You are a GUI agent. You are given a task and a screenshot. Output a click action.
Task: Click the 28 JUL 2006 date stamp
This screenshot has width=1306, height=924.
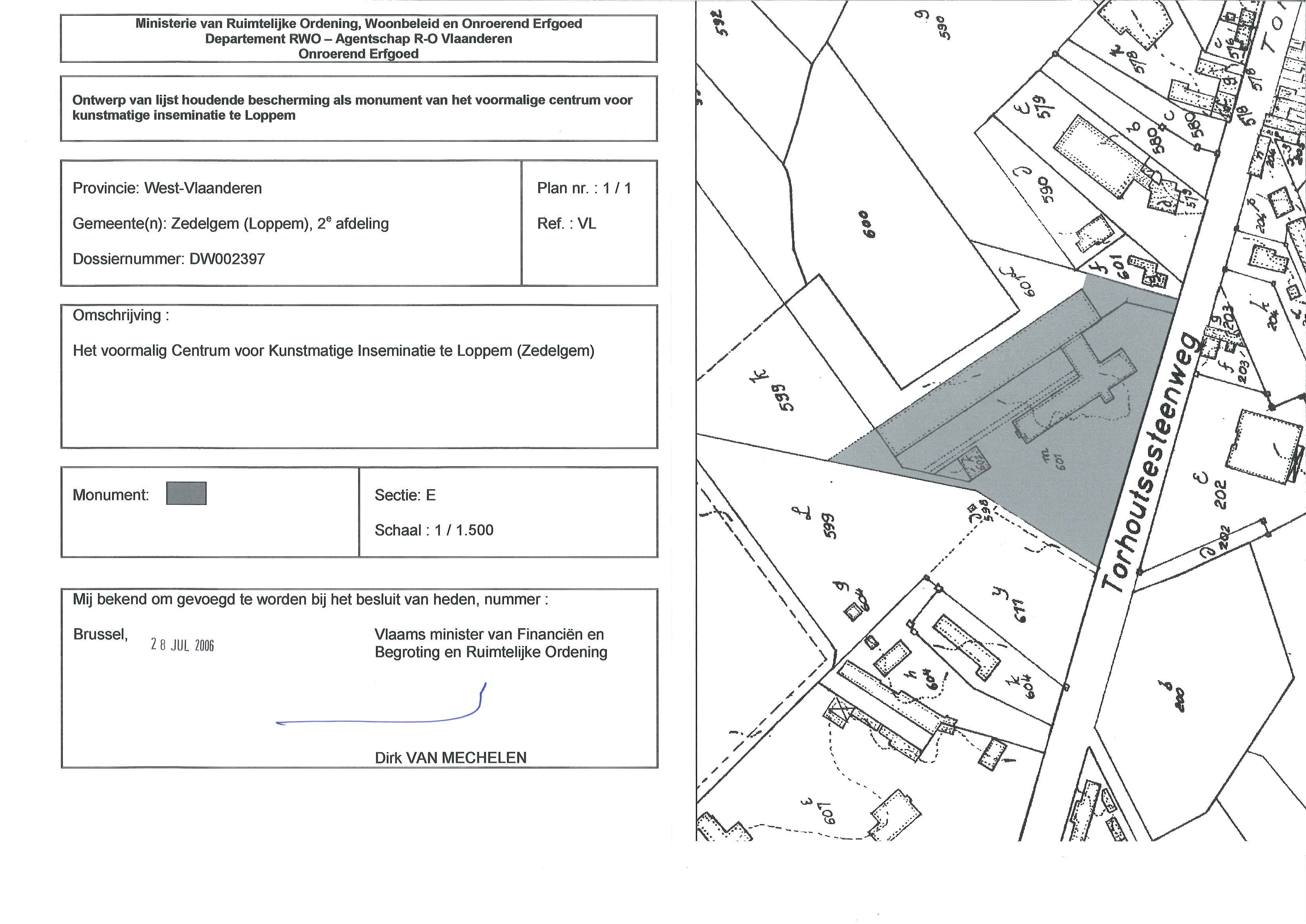[x=182, y=645]
